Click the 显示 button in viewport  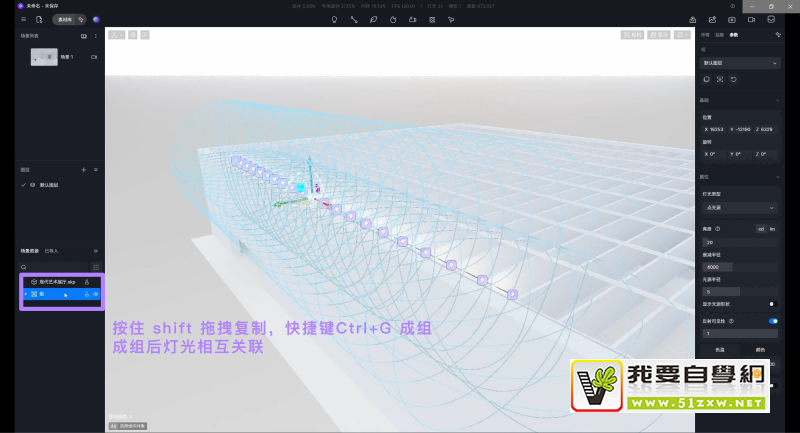click(658, 35)
